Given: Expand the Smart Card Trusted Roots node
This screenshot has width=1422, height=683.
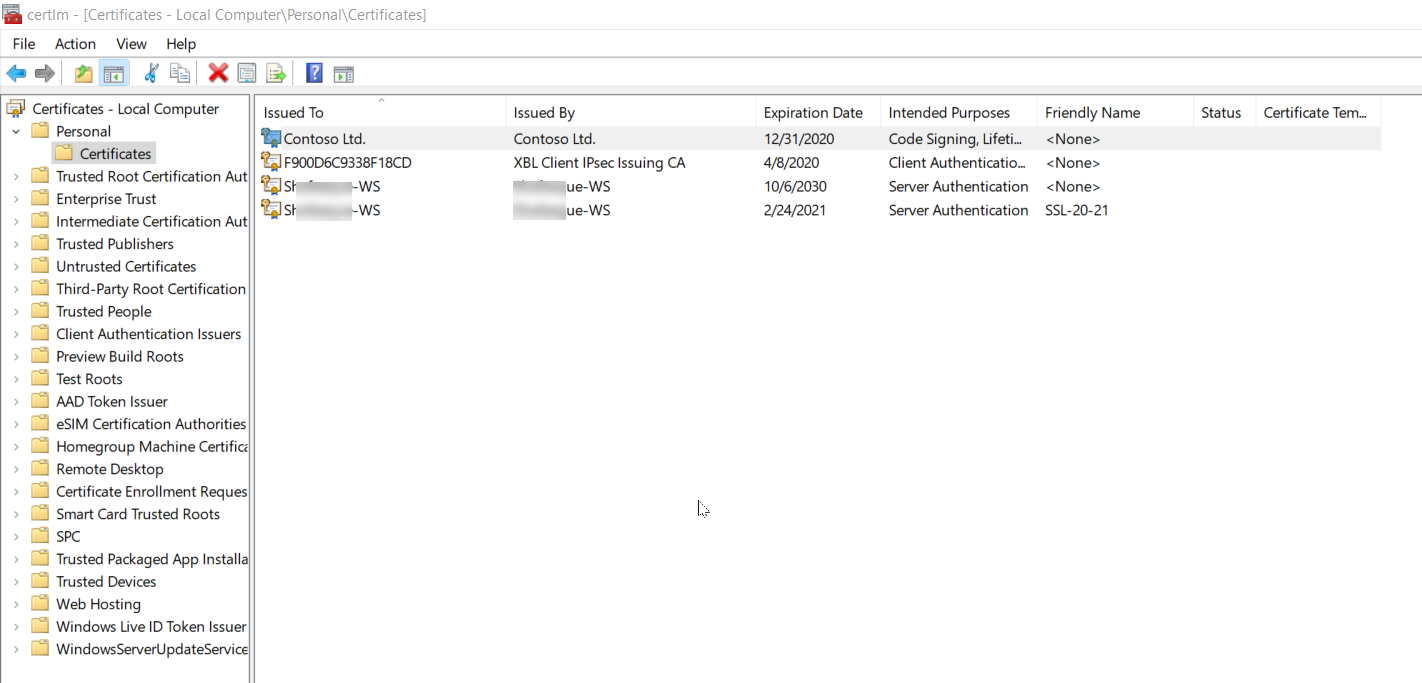Looking at the screenshot, I should [16, 514].
